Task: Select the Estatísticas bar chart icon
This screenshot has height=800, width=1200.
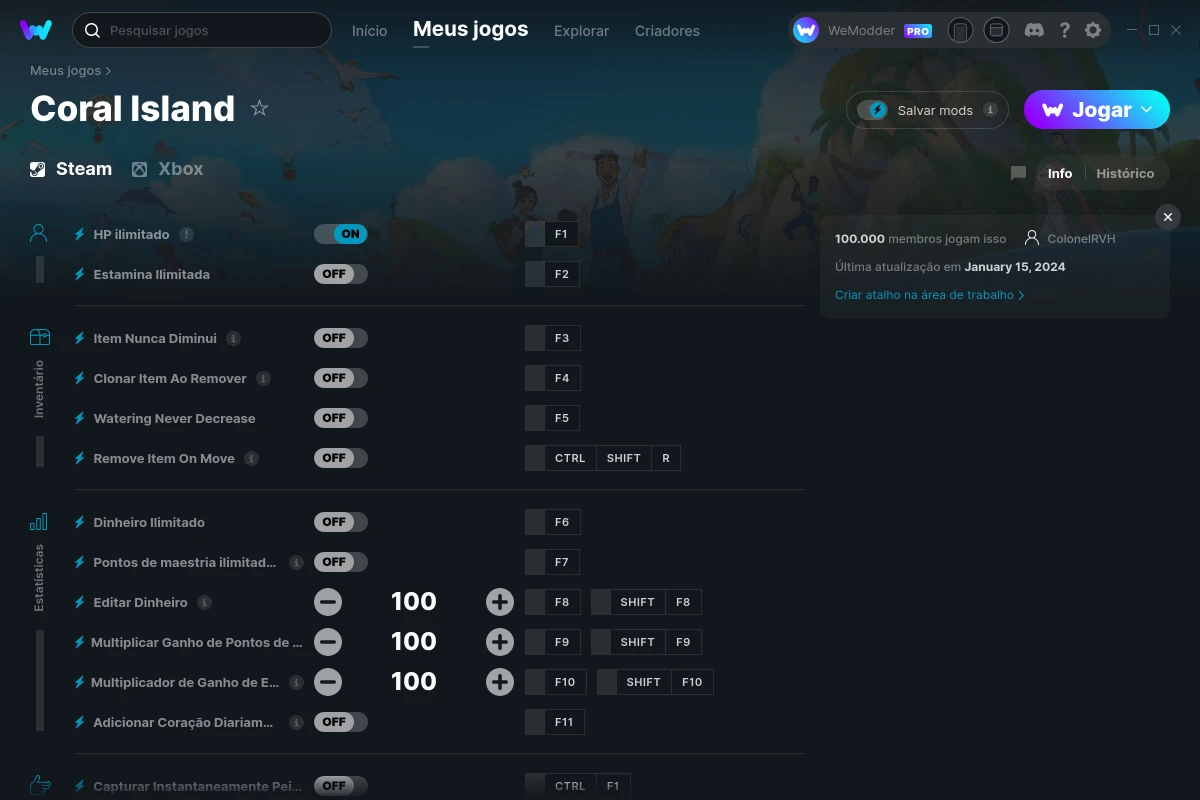Action: pyautogui.click(x=39, y=521)
